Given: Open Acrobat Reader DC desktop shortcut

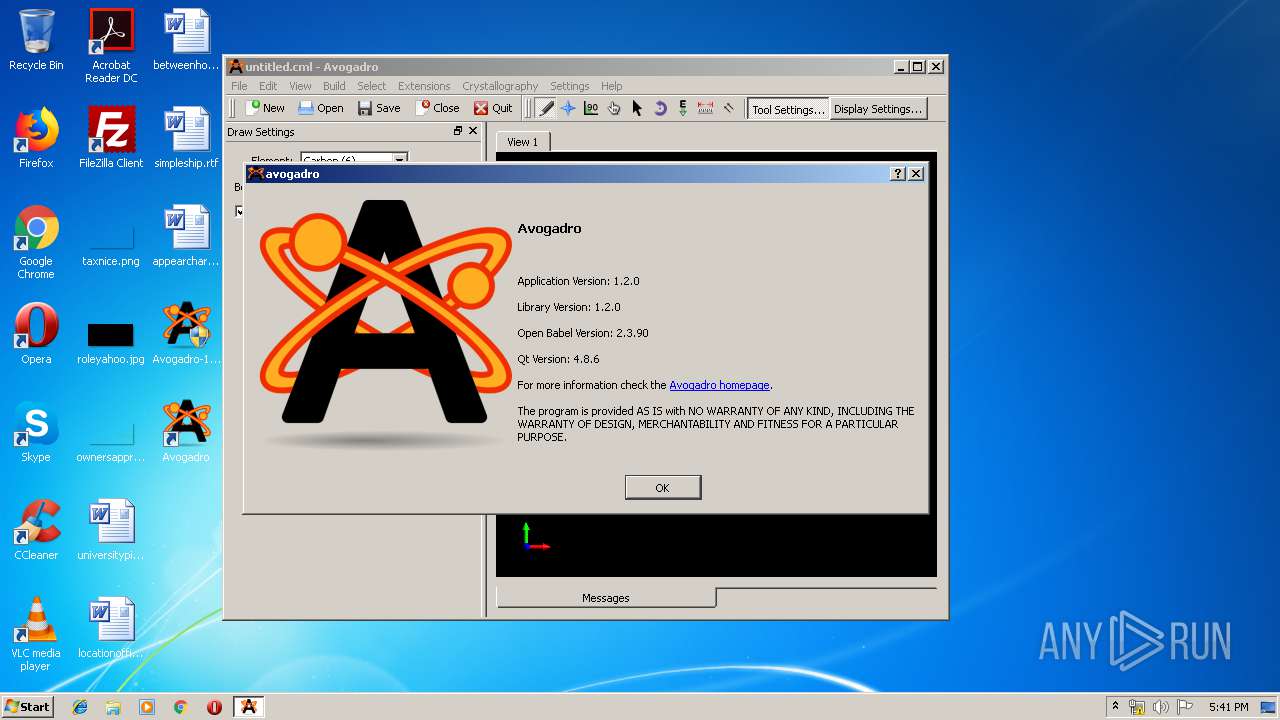Looking at the screenshot, I should click(111, 46).
